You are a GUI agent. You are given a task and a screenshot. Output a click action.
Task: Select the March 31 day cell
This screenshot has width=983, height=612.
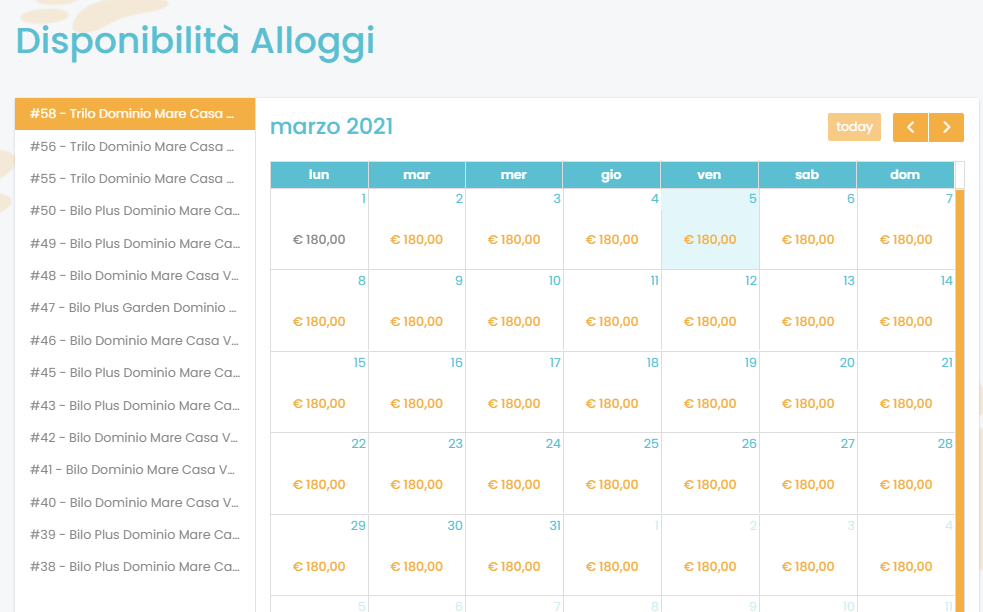(x=514, y=555)
